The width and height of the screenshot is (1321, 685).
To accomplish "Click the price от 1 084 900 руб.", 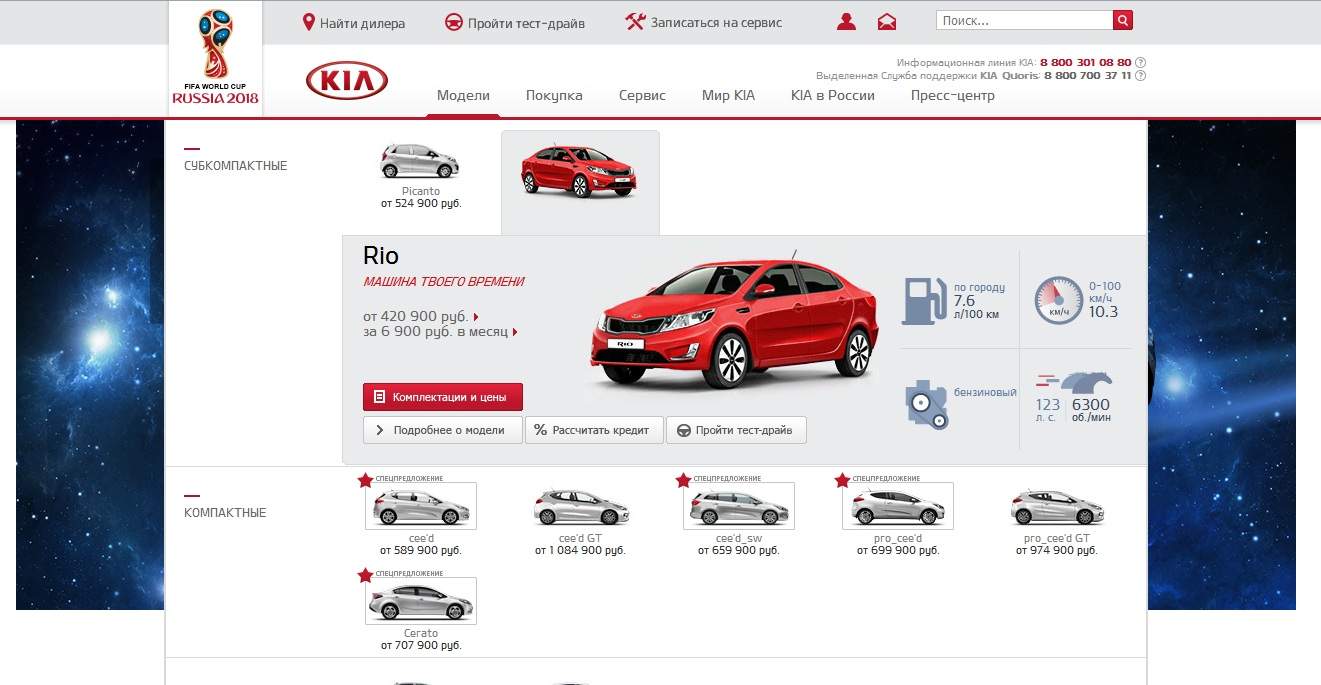I will coord(580,550).
